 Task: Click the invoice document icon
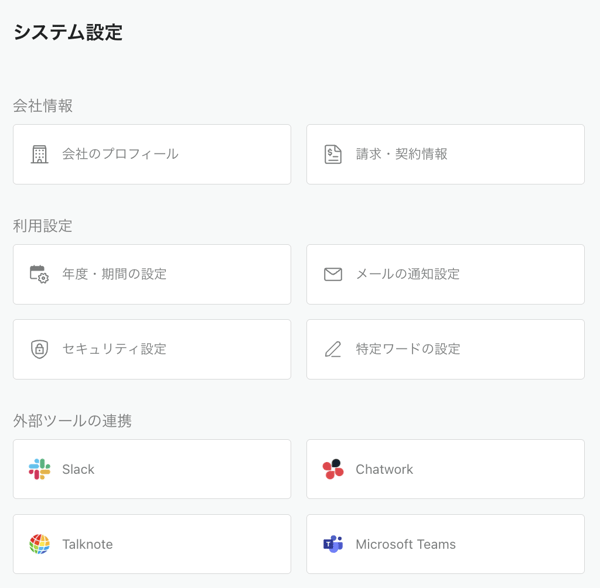pos(333,154)
